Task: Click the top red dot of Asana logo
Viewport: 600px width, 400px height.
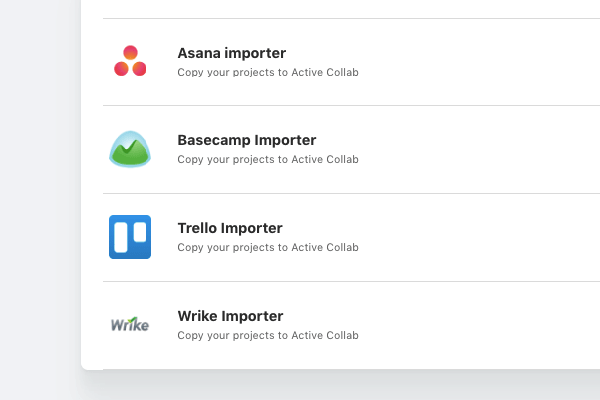Action: [x=130, y=52]
